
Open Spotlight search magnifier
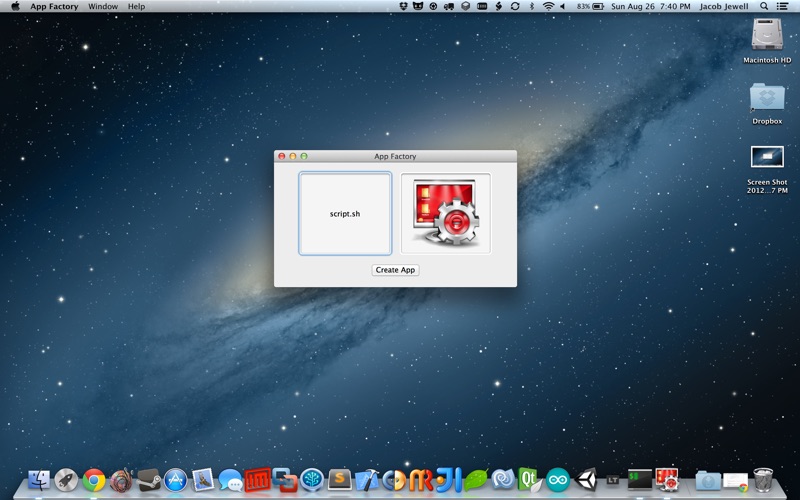pos(764,6)
